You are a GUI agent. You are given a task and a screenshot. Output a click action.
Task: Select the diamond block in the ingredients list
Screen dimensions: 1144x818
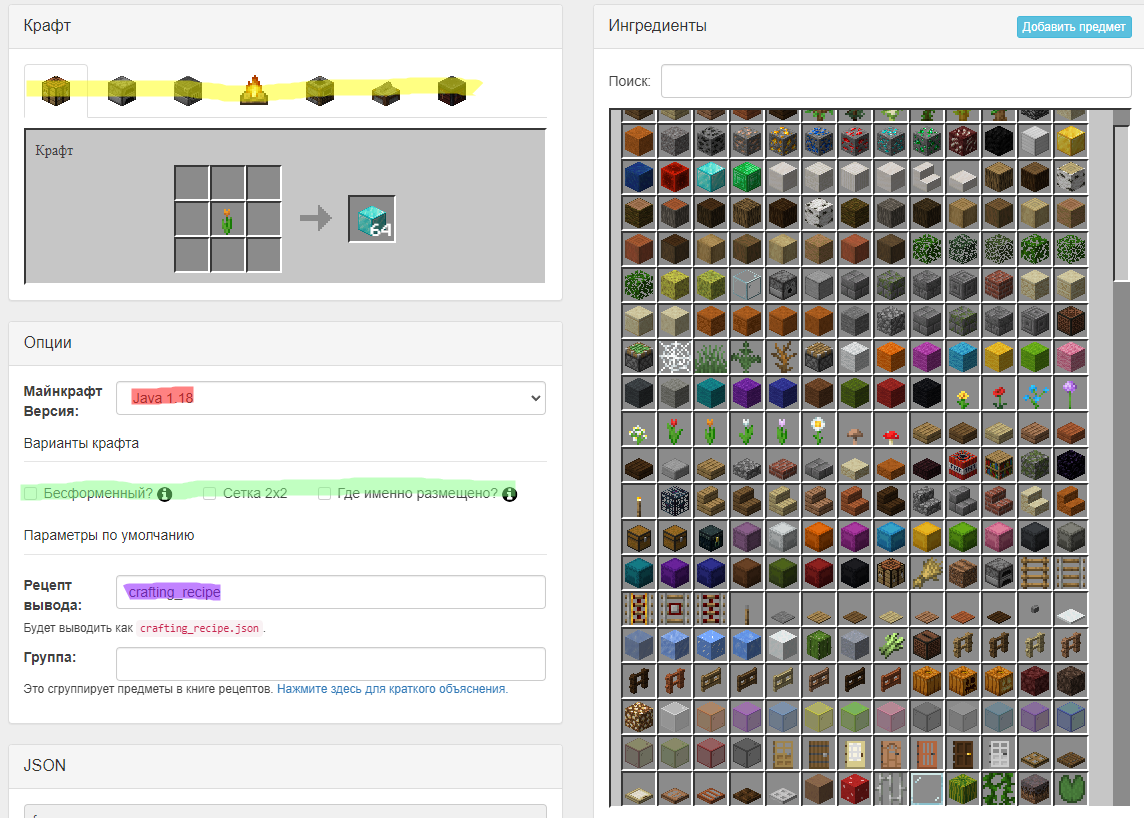click(x=711, y=176)
